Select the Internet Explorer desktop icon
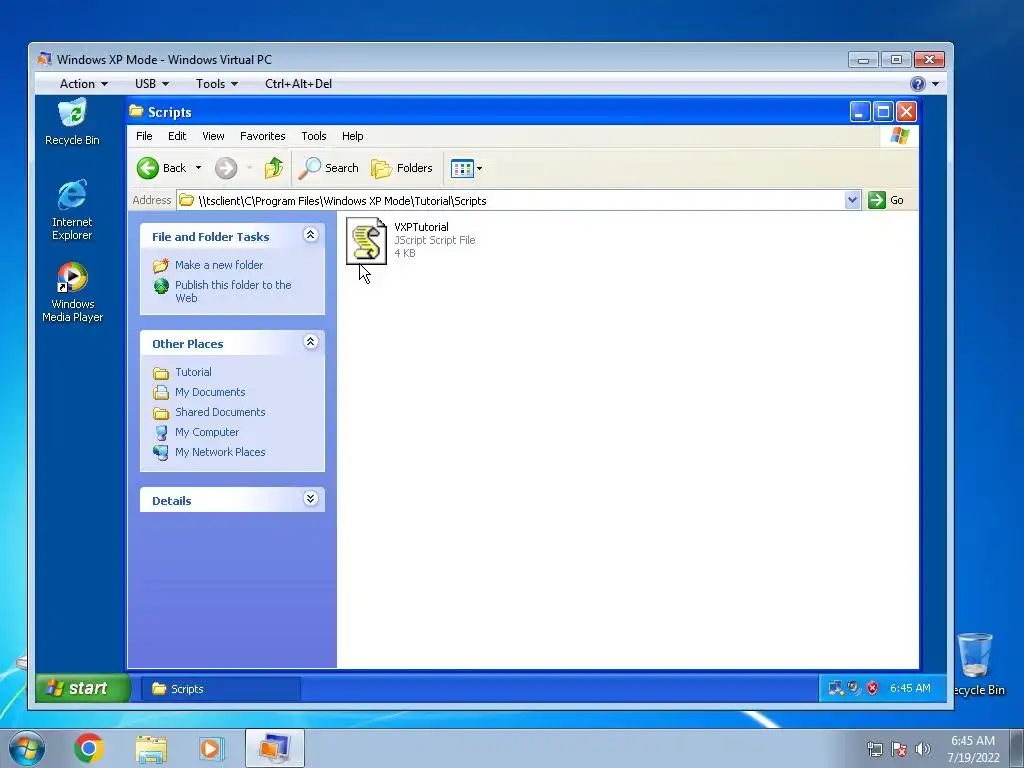The image size is (1024, 768). pyautogui.click(x=72, y=209)
